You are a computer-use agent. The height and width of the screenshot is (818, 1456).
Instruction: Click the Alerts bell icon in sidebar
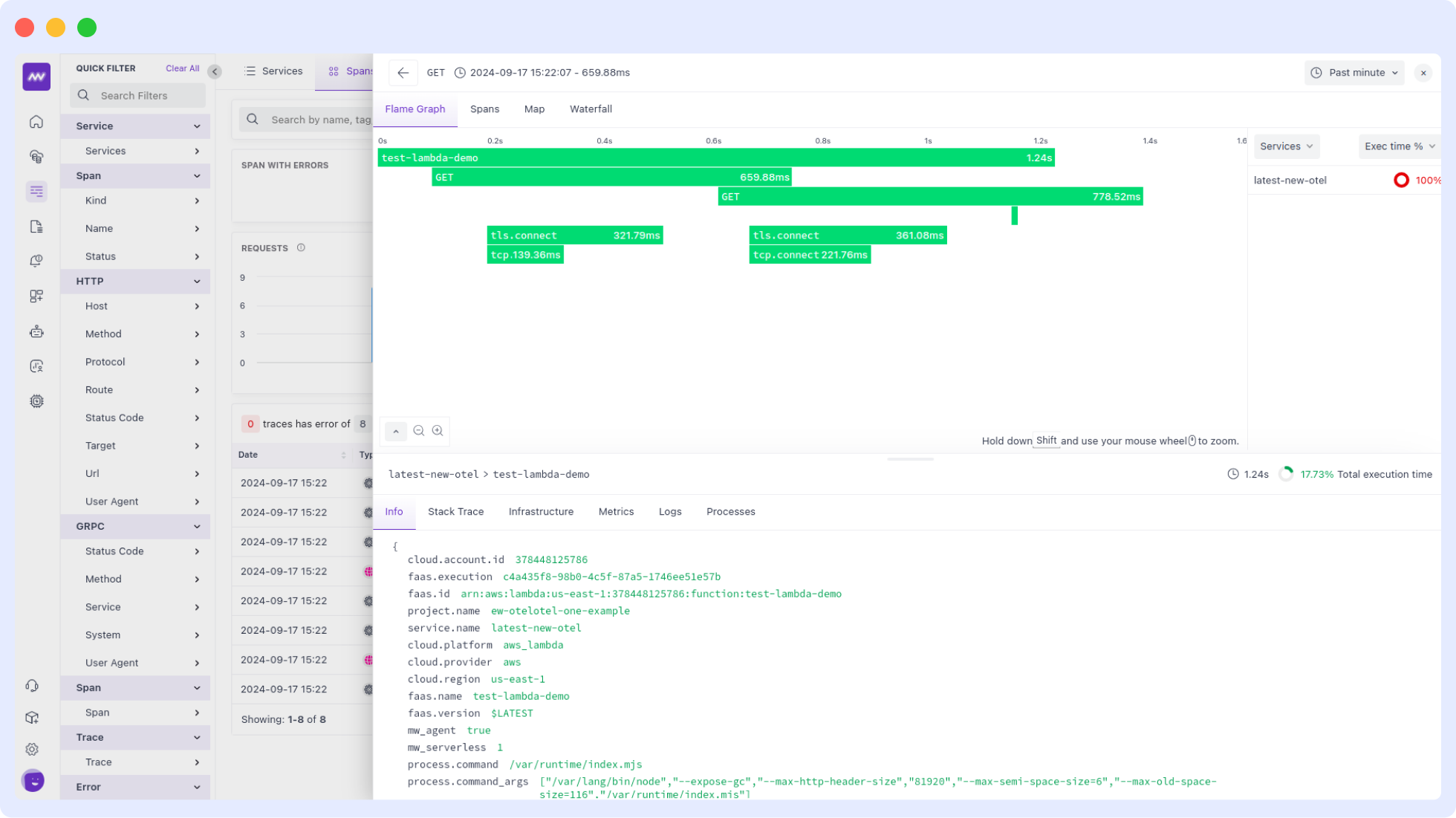coord(36,261)
